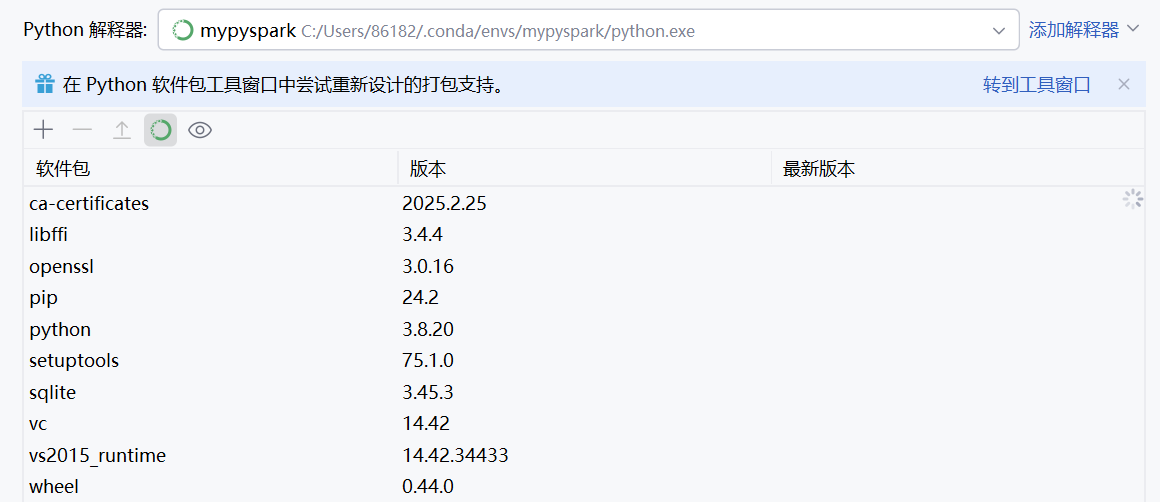
Task: Select the pip package row
Action: point(584,298)
